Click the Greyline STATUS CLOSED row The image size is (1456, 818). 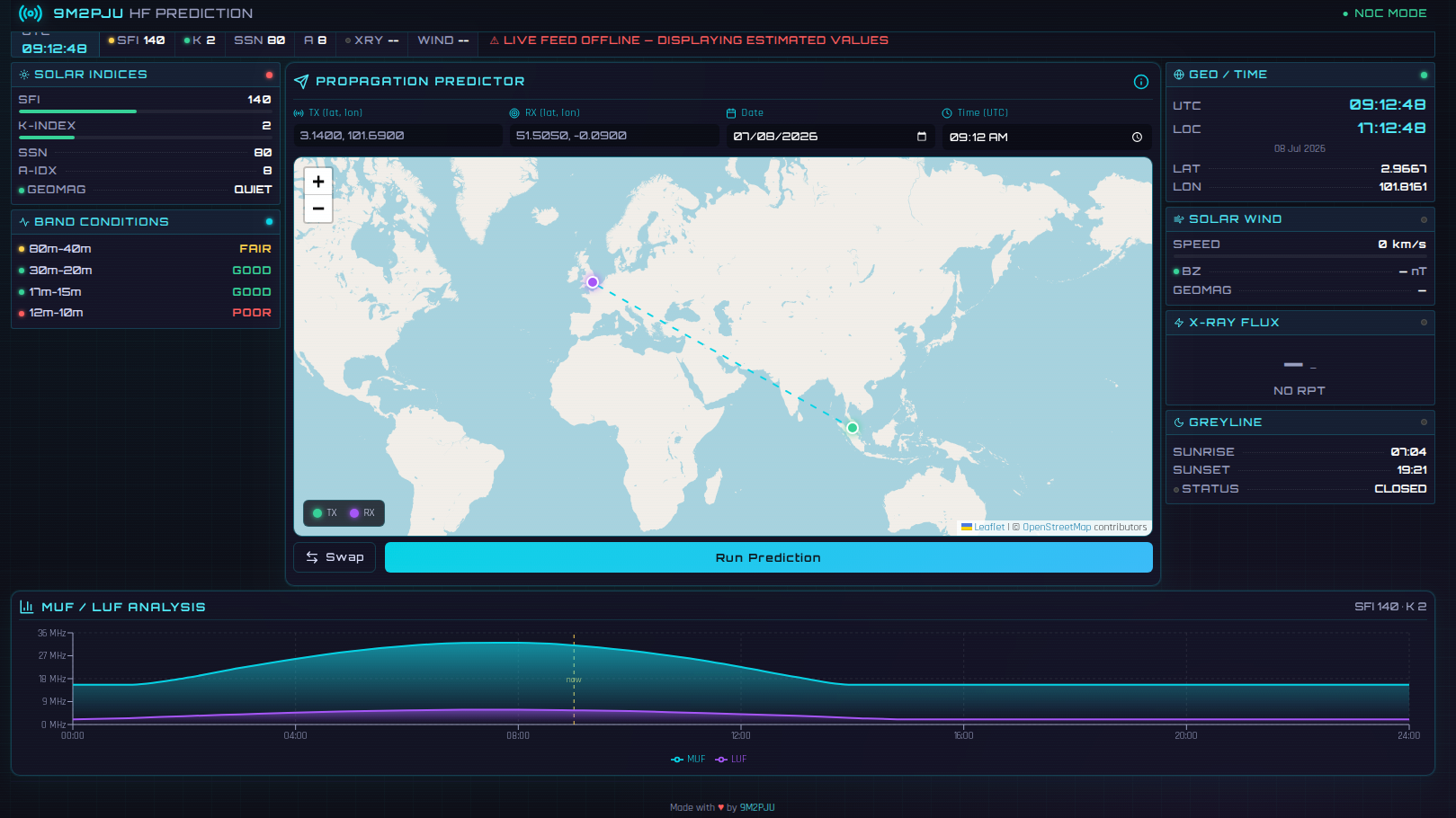pyautogui.click(x=1300, y=489)
